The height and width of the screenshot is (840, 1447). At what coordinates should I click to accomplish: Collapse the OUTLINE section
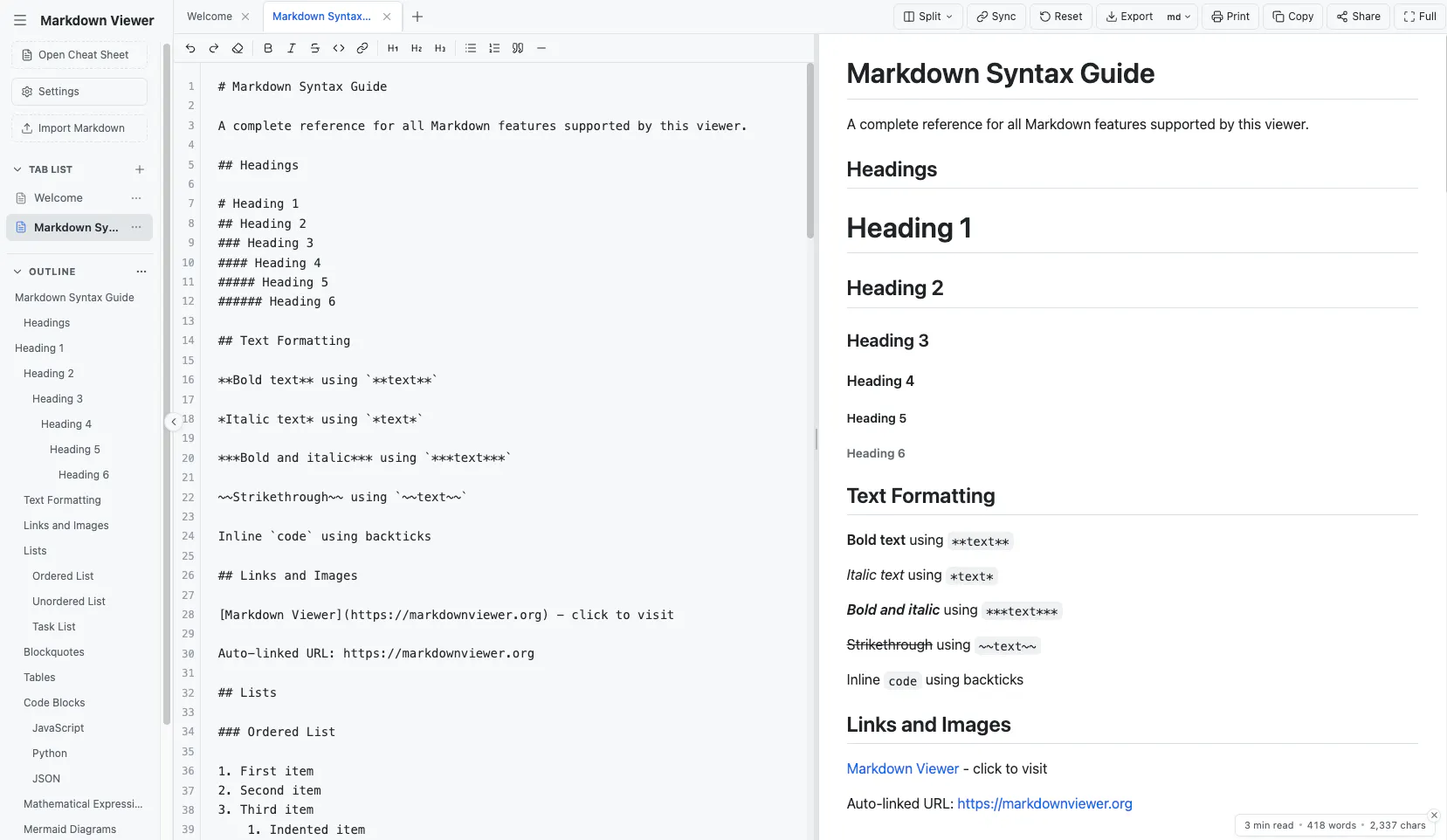(17, 272)
